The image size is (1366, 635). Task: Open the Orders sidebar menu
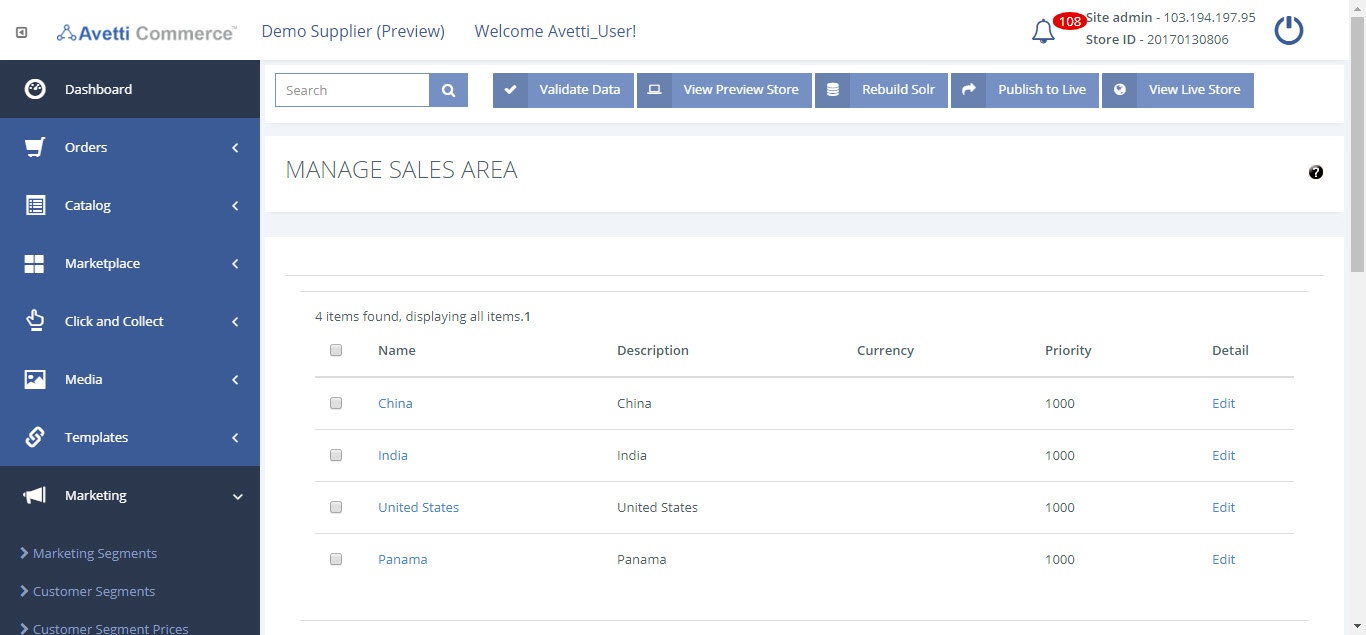130,147
